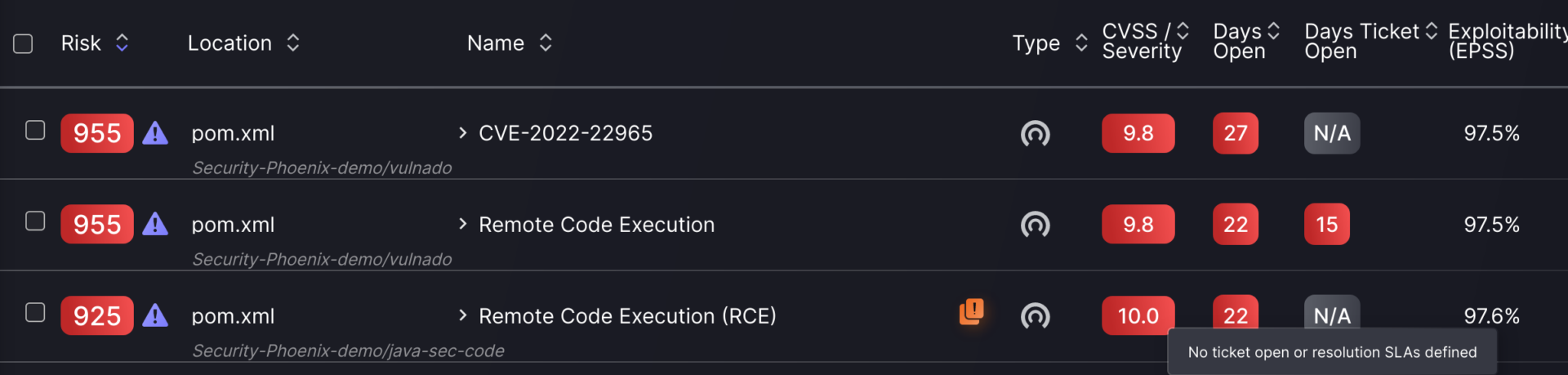Sort by Risk column arrows
This screenshot has height=375, width=1568.
(x=122, y=42)
